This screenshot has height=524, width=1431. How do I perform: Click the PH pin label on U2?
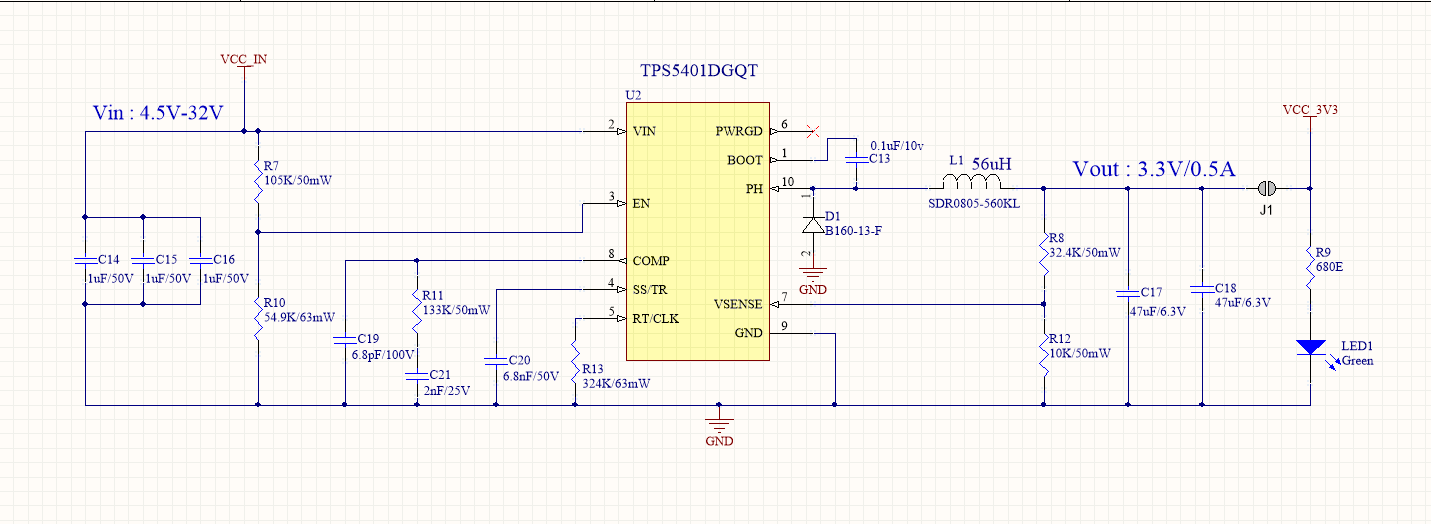coord(753,188)
